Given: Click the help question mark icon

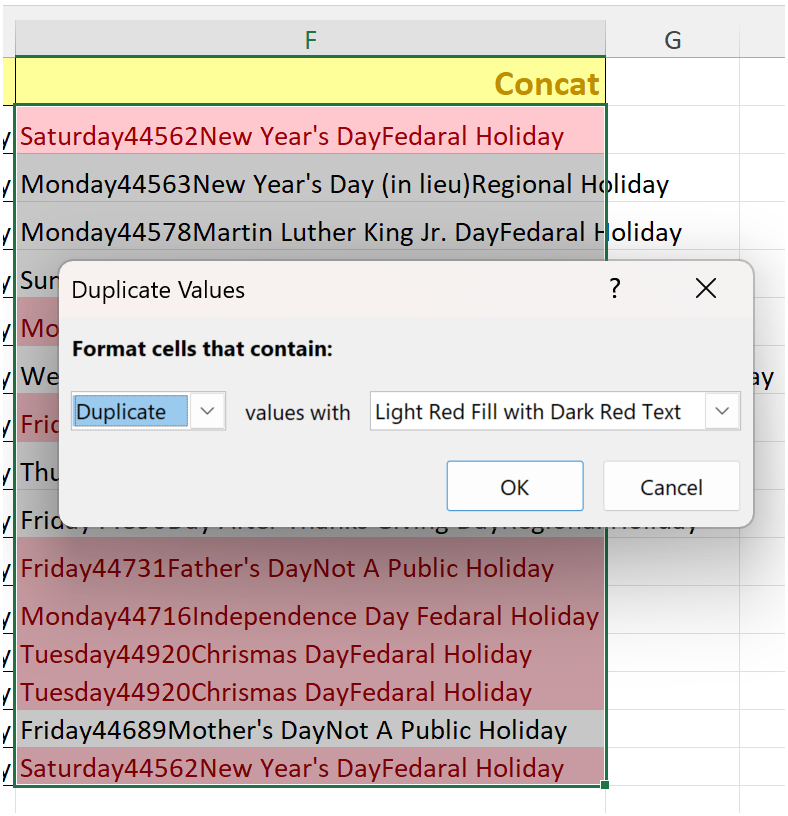Looking at the screenshot, I should pos(614,289).
